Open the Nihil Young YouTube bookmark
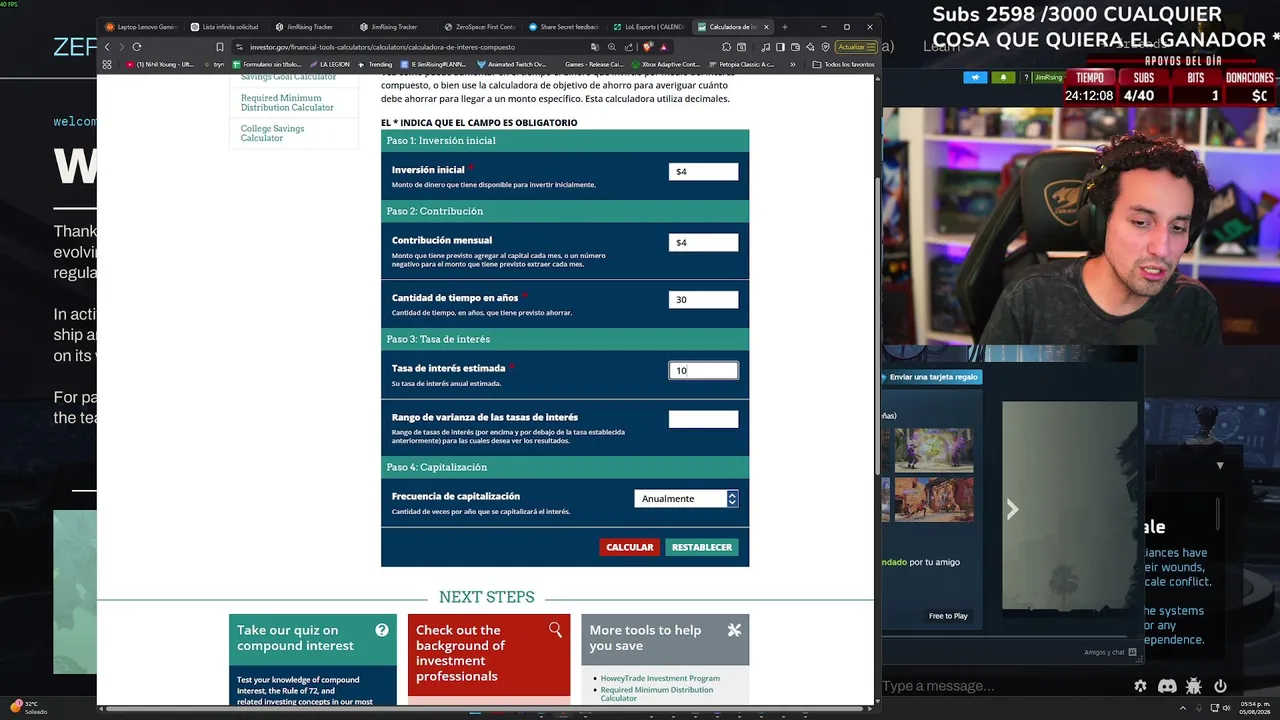 click(160, 64)
